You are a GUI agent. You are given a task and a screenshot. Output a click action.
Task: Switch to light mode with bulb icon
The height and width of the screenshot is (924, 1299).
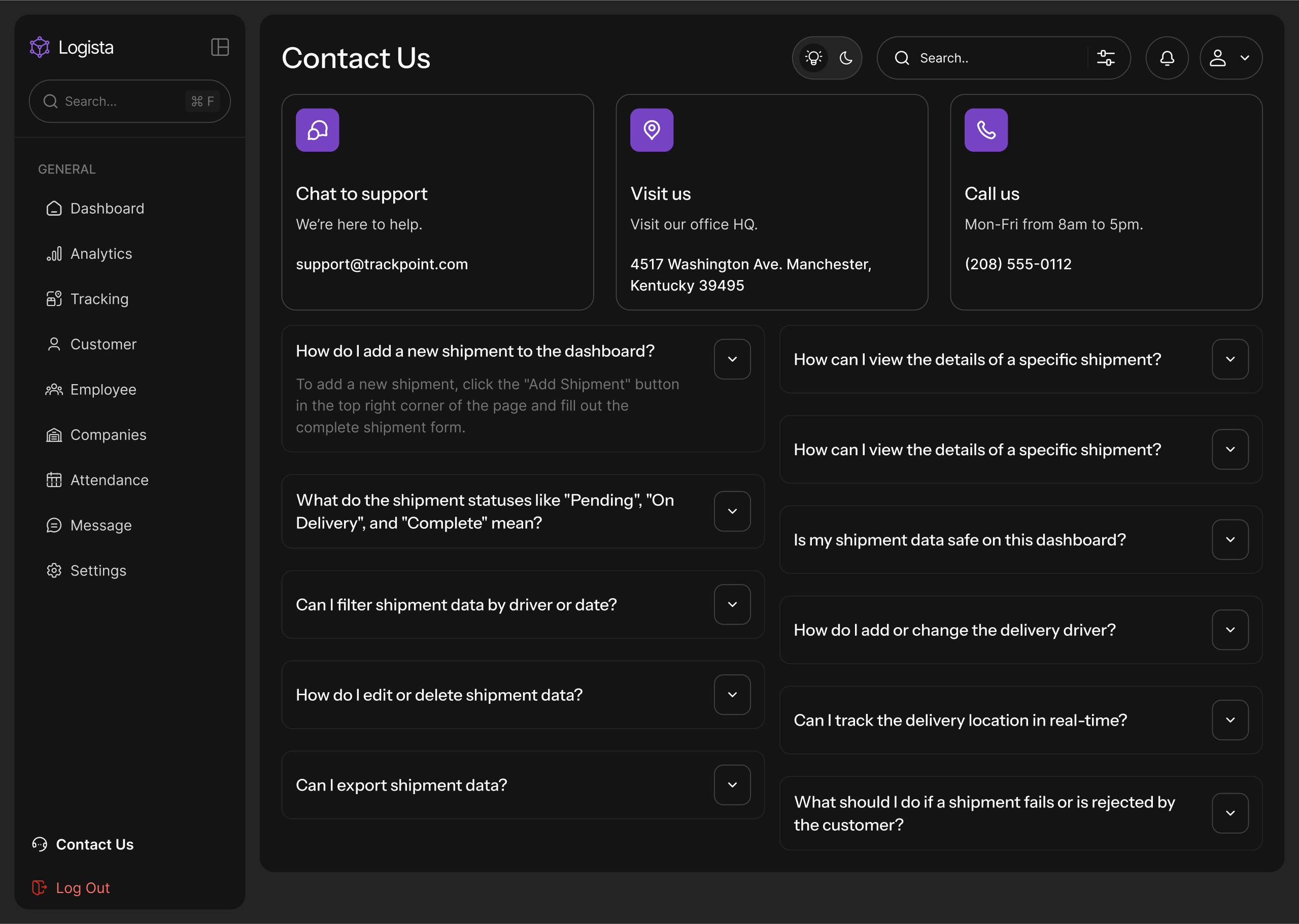click(x=814, y=58)
